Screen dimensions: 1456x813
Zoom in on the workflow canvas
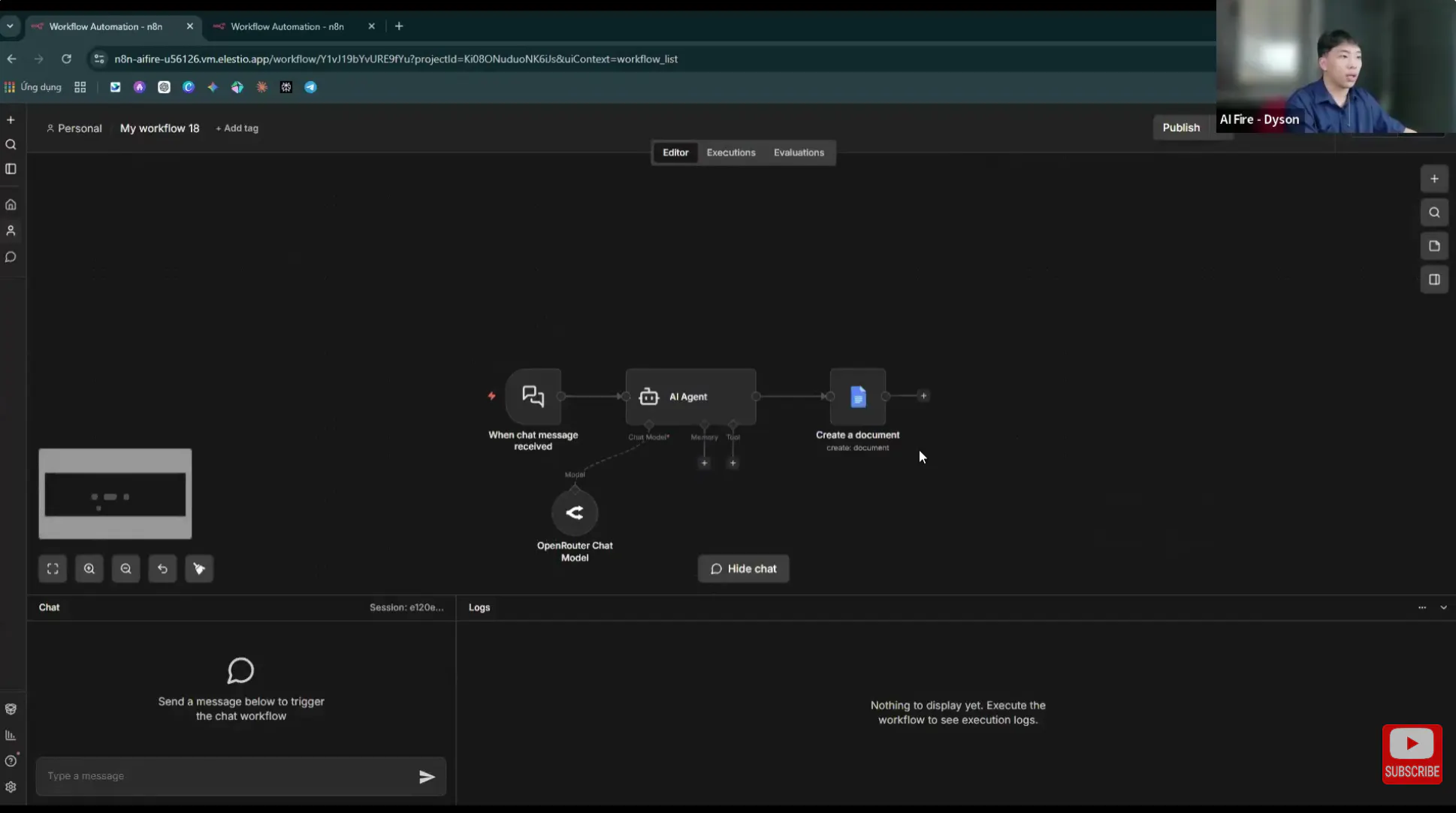tap(89, 569)
